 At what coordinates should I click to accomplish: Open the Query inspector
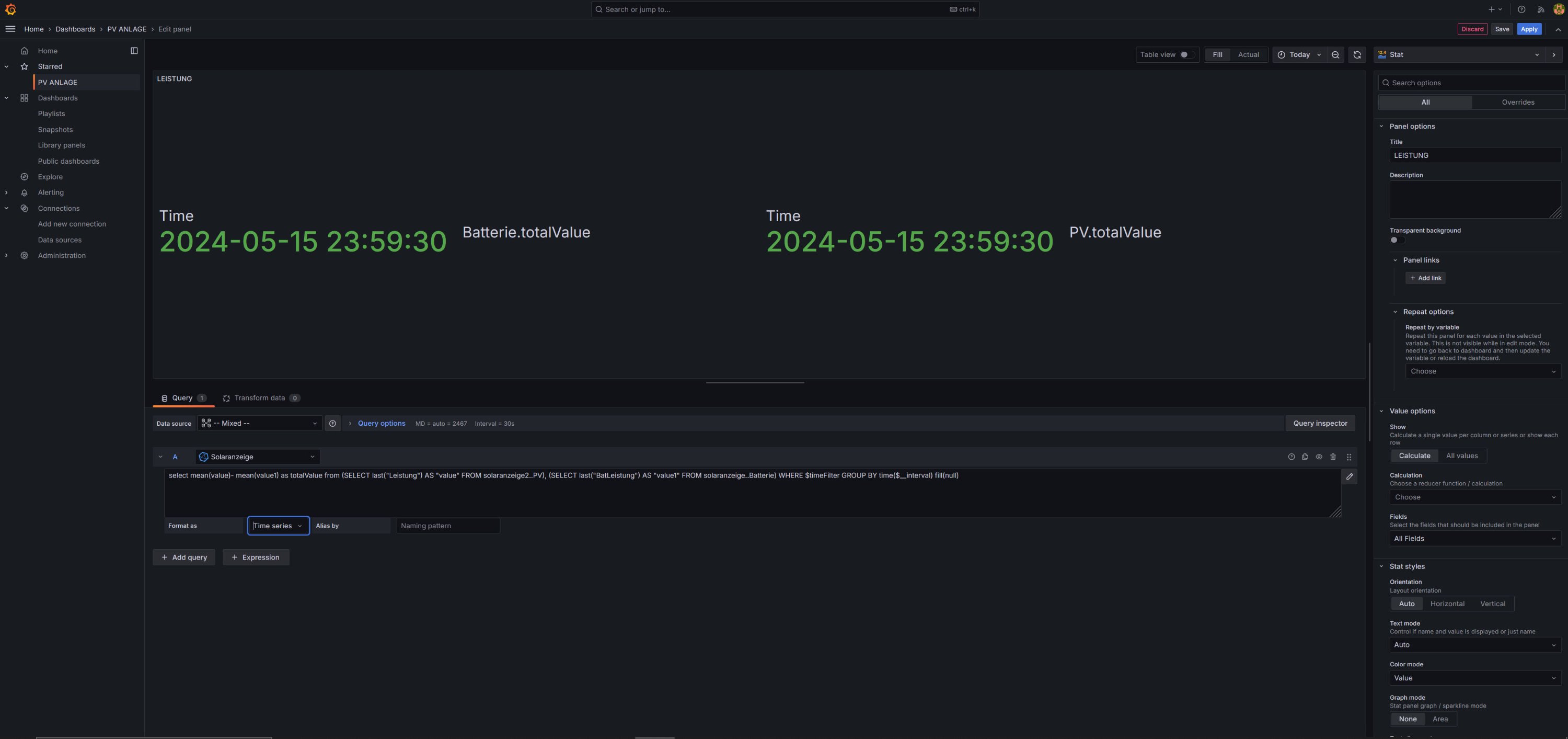coord(1320,424)
